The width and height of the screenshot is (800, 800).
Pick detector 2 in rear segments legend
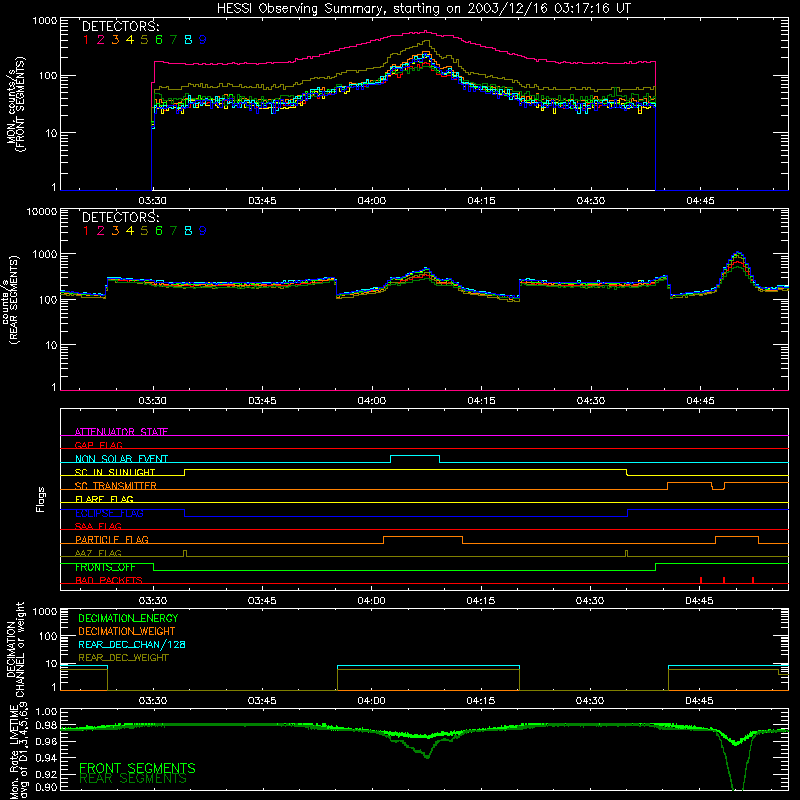[101, 231]
